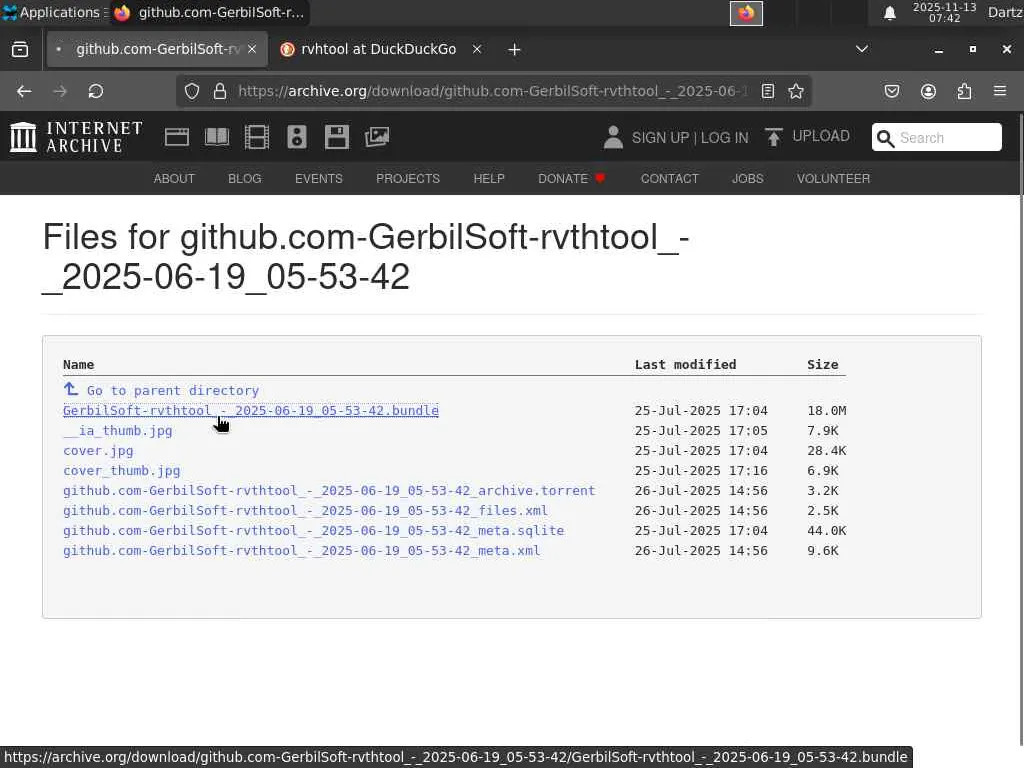Open the system notifications bell icon
This screenshot has width=1024, height=768.
click(x=889, y=13)
